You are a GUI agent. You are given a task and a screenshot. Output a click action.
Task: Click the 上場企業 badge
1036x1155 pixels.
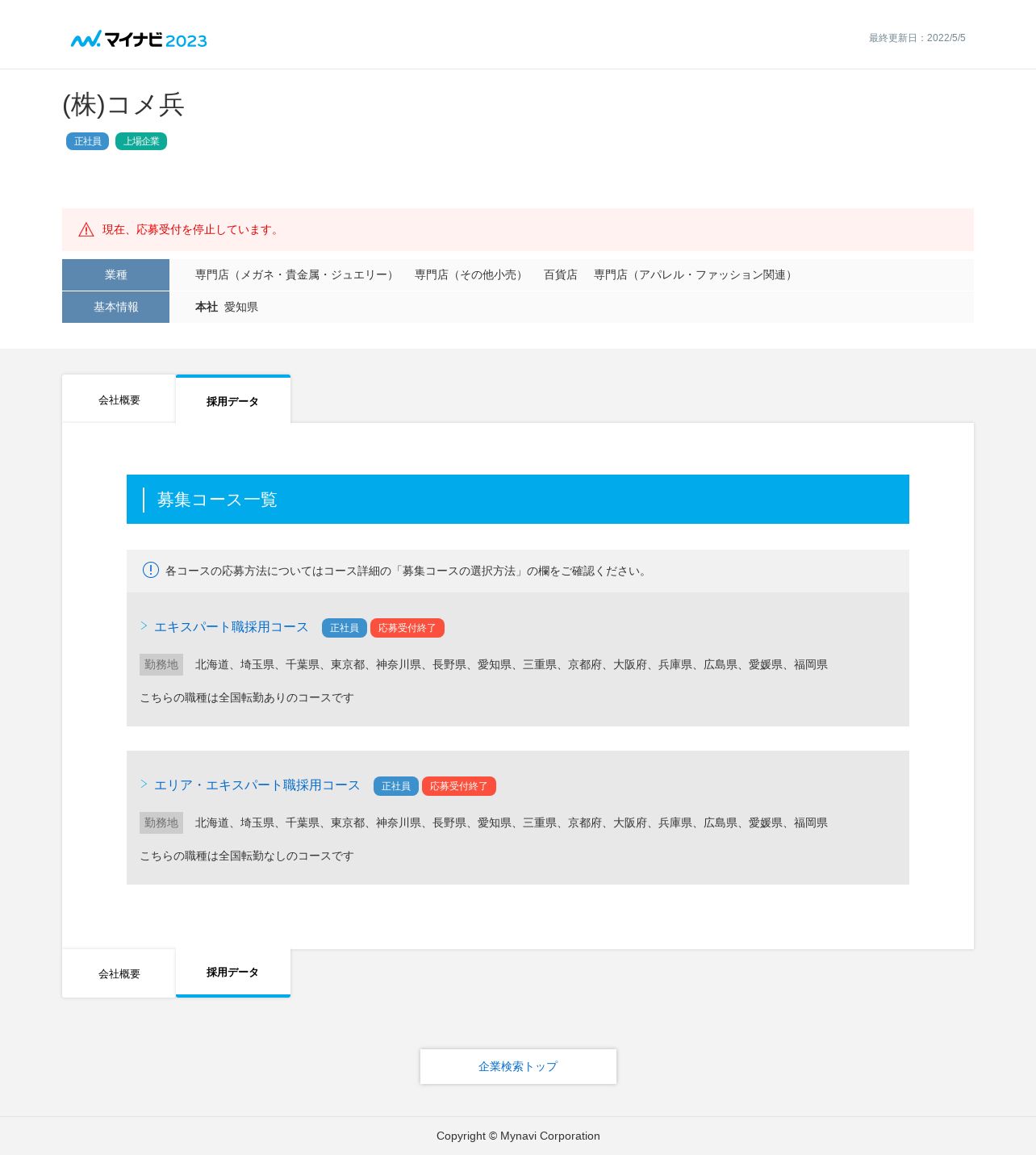(141, 141)
